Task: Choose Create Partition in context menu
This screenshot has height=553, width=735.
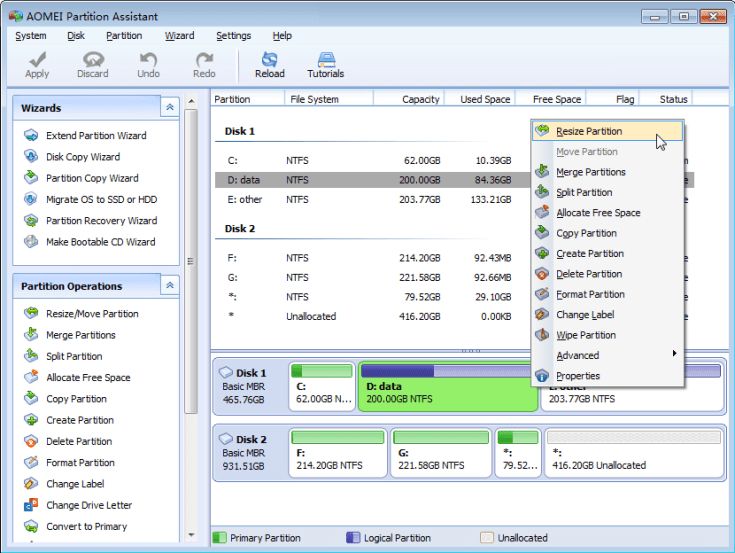Action: (x=608, y=254)
